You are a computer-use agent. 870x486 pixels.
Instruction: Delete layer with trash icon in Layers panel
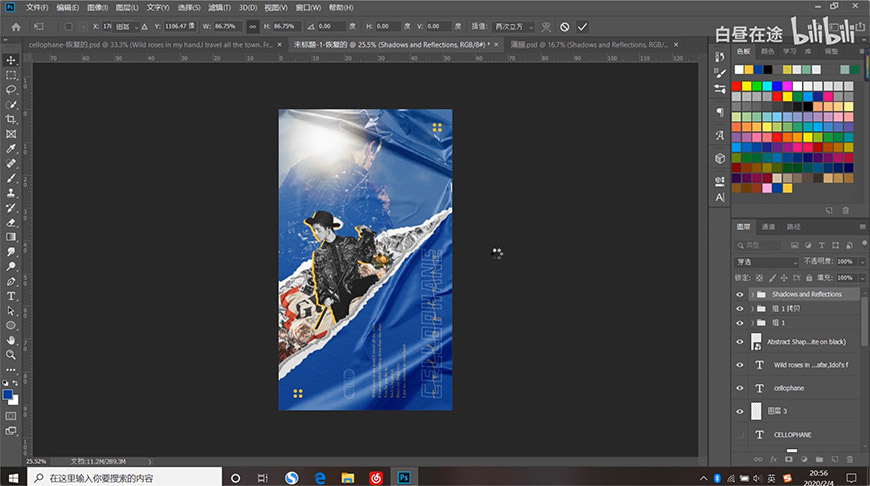[849, 459]
